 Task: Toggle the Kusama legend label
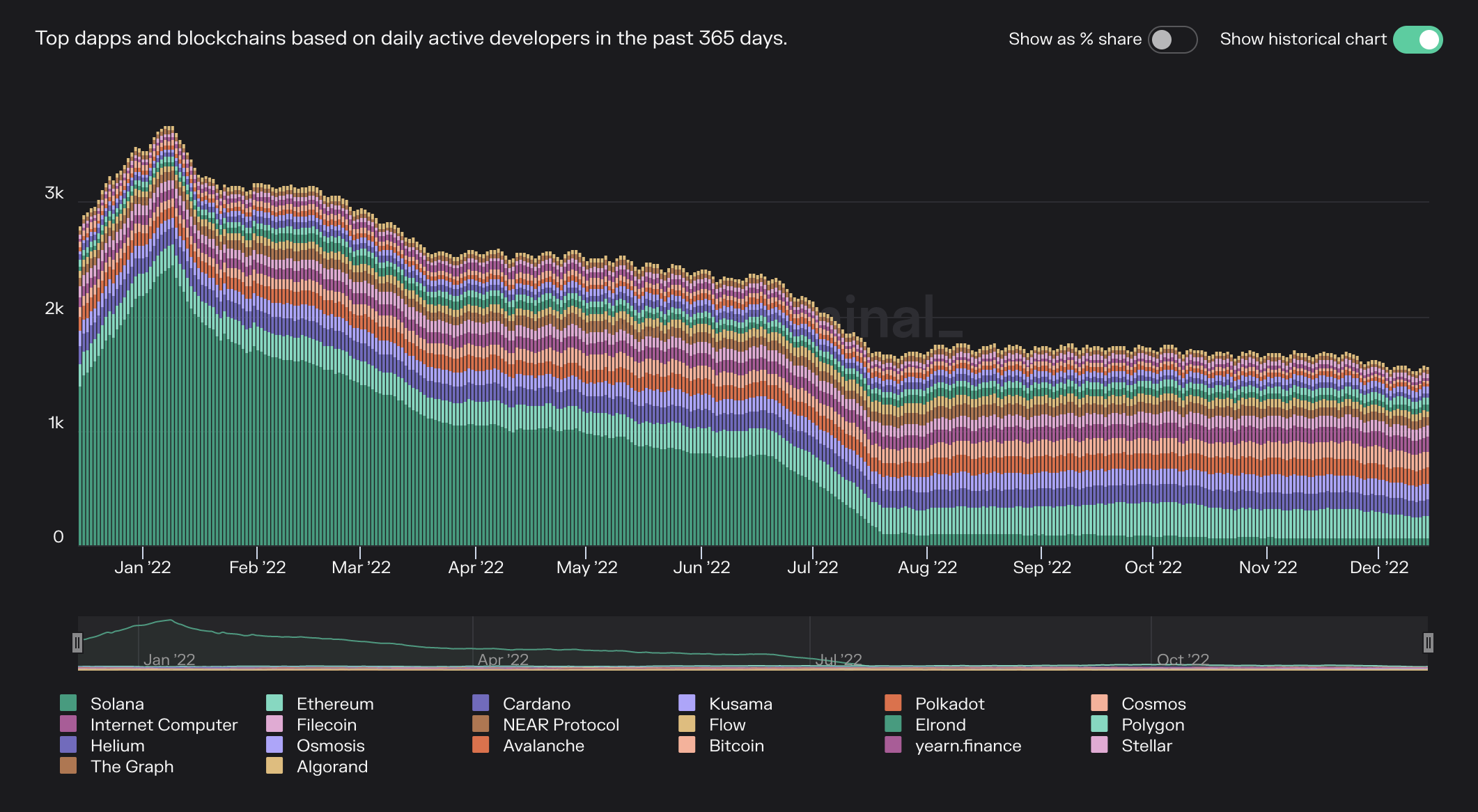740,704
